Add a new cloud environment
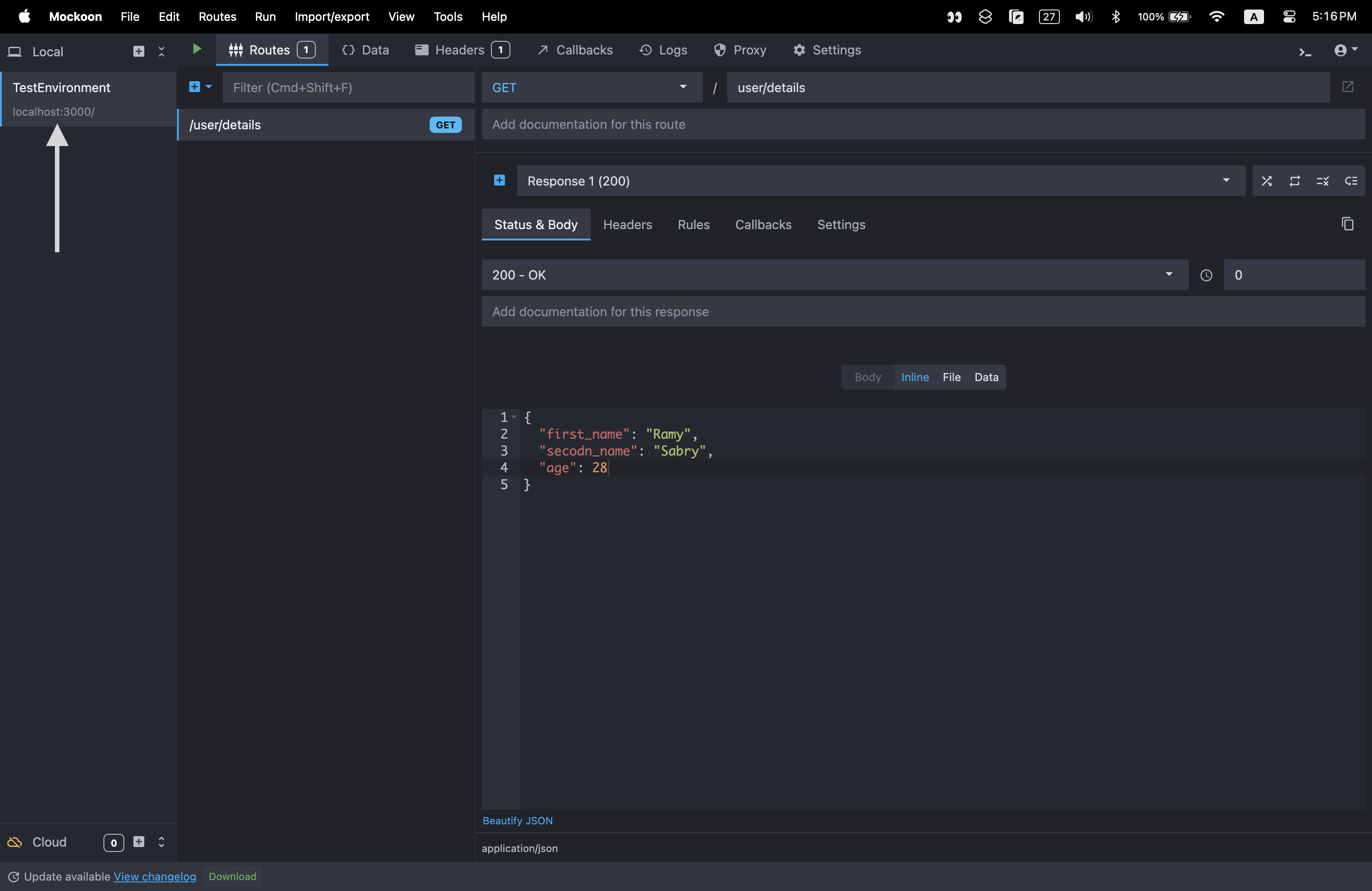Viewport: 1372px width, 891px height. 138,842
